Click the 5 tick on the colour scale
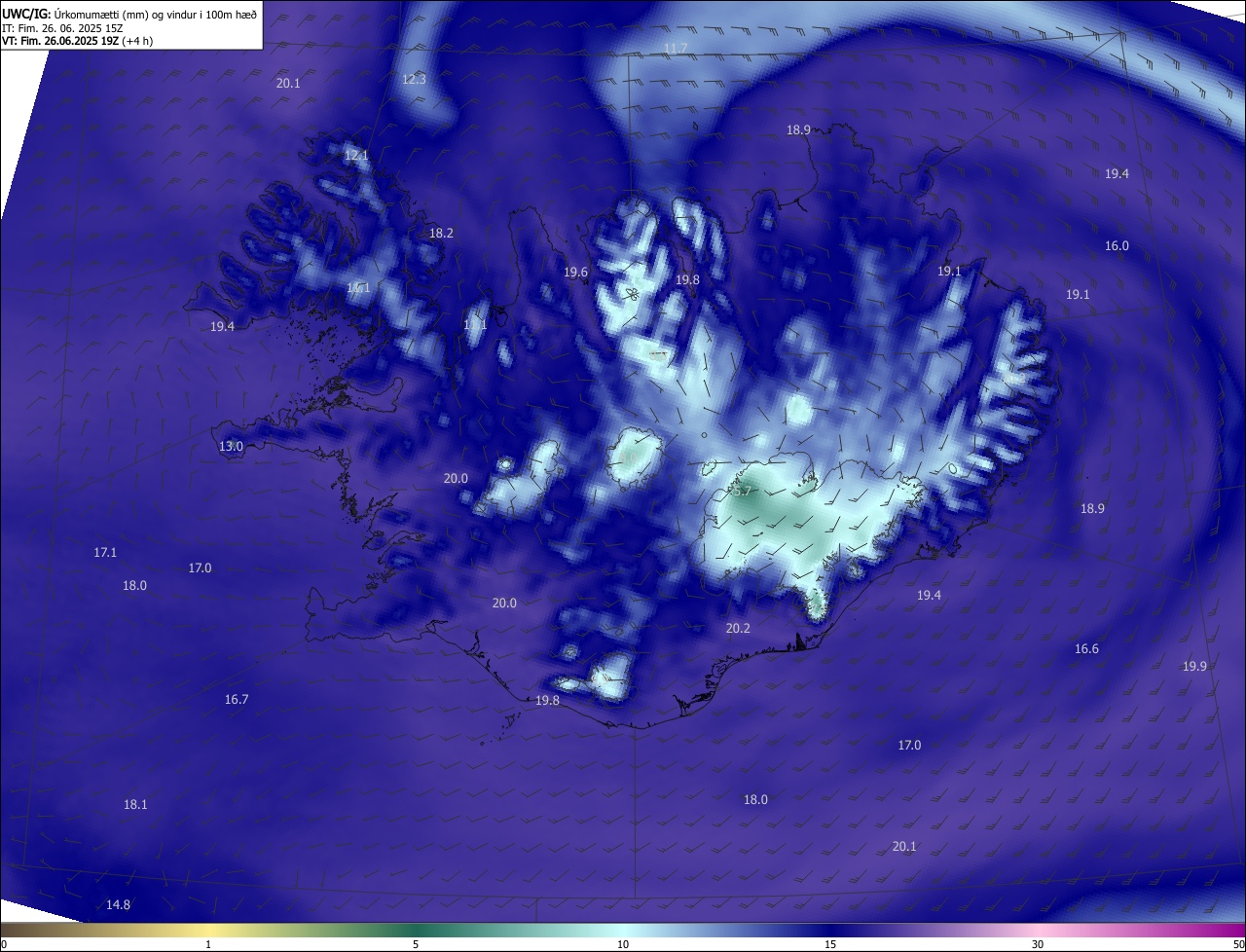 click(416, 945)
